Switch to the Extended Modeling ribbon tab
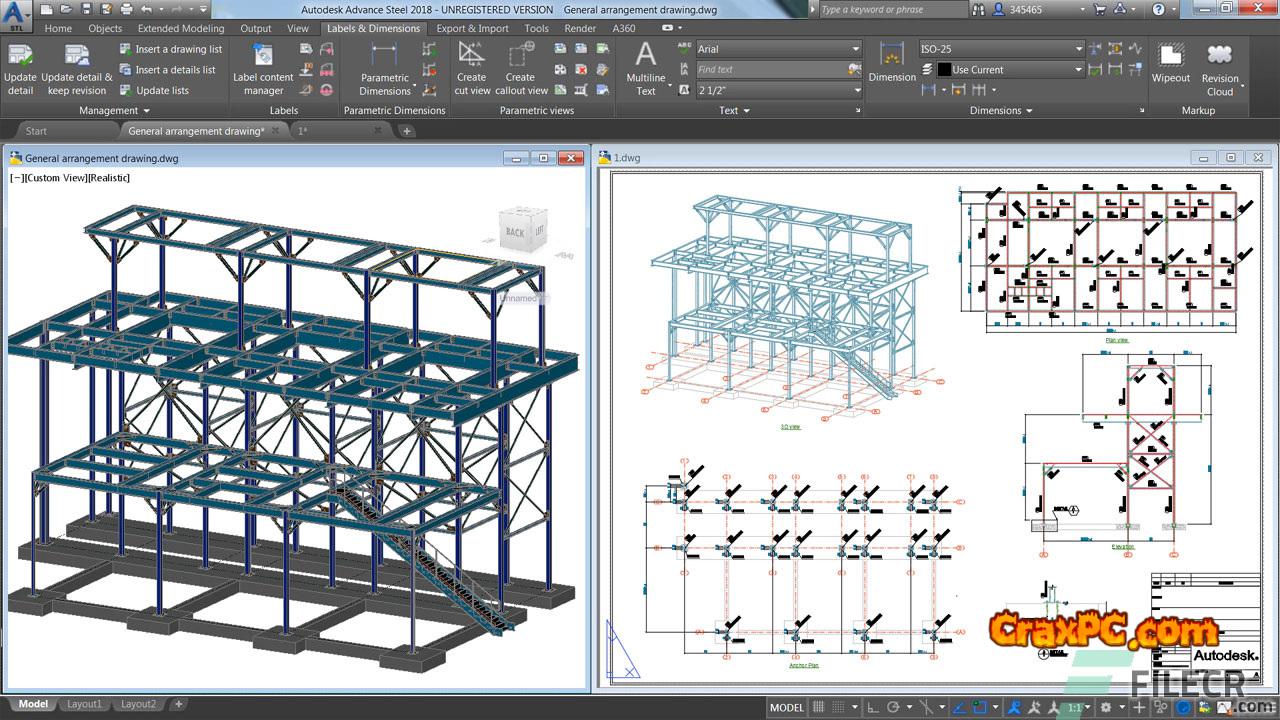This screenshot has width=1280, height=720. [181, 28]
